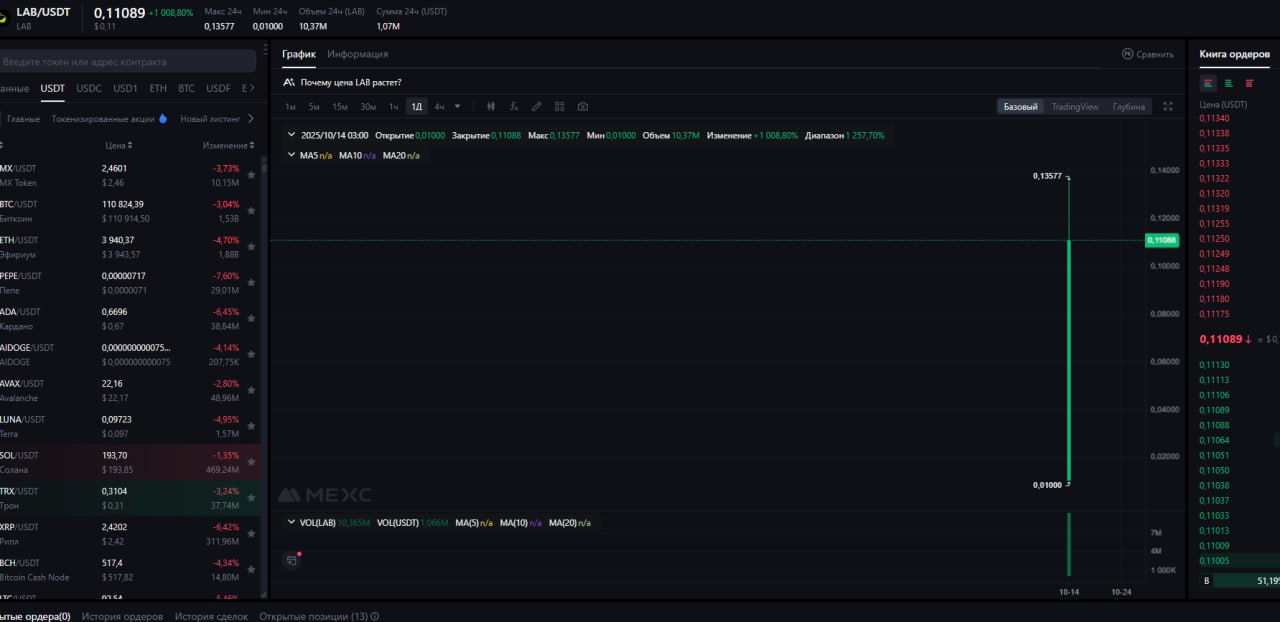Show only buy orders in order book
The image size is (1280, 622).
tap(1229, 83)
